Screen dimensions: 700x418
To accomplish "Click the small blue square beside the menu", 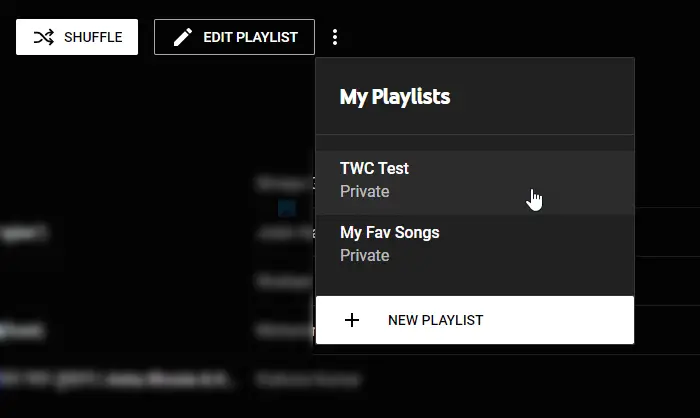I will coord(287,207).
